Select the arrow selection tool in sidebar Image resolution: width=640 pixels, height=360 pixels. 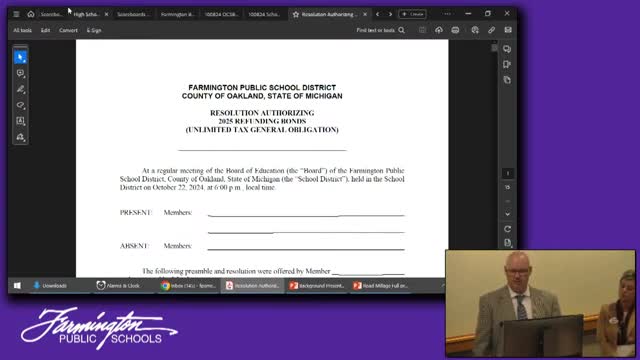tap(20, 57)
